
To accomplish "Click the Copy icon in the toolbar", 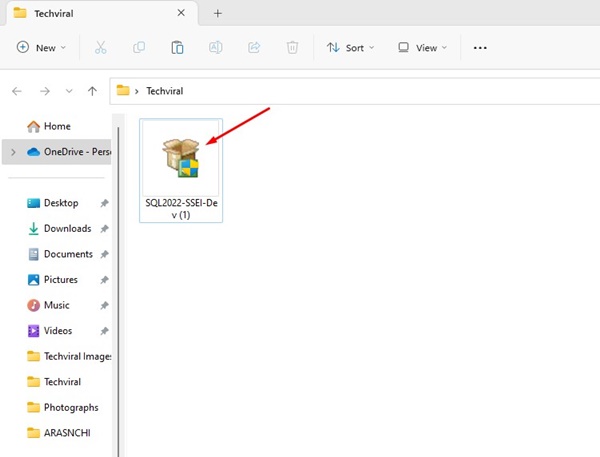I will 139,47.
